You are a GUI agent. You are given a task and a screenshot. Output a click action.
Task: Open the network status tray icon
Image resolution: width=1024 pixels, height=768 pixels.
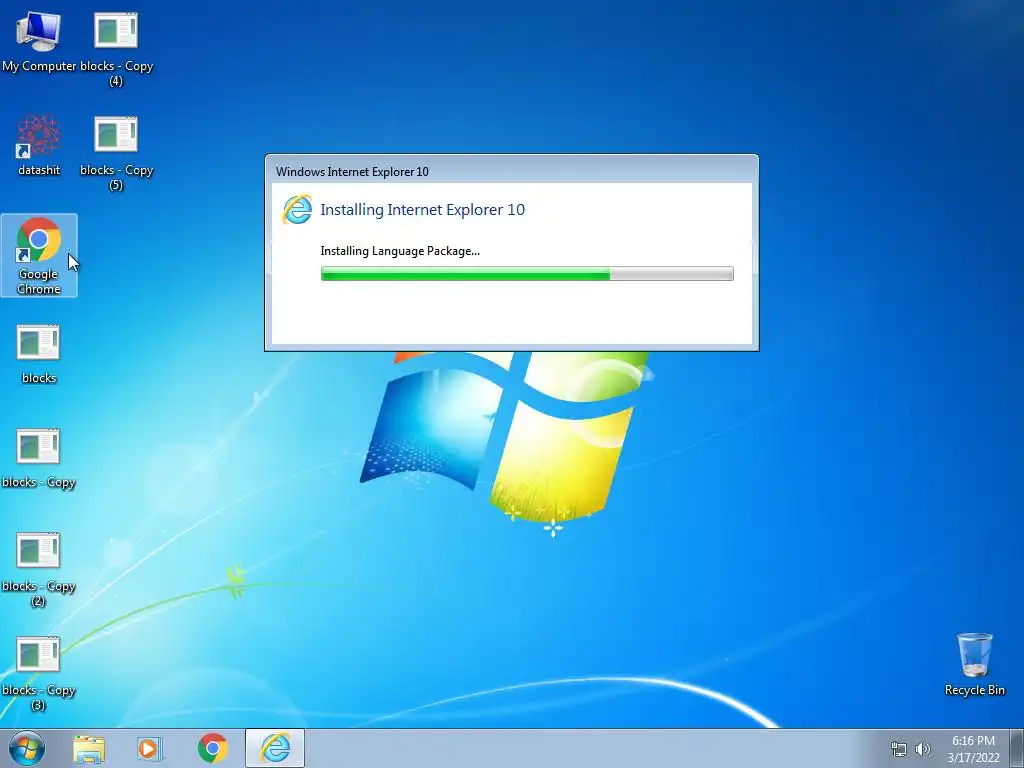pyautogui.click(x=899, y=749)
